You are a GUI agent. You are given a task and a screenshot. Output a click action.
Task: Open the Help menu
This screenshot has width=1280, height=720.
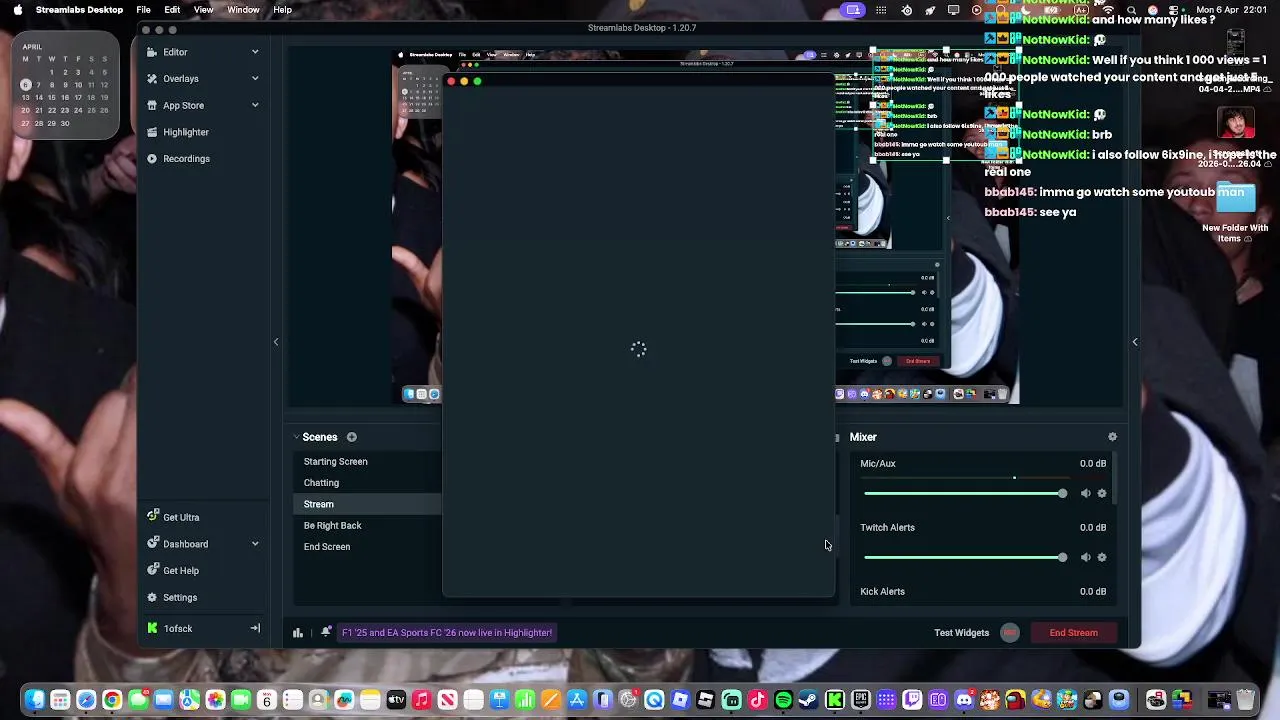(x=283, y=10)
